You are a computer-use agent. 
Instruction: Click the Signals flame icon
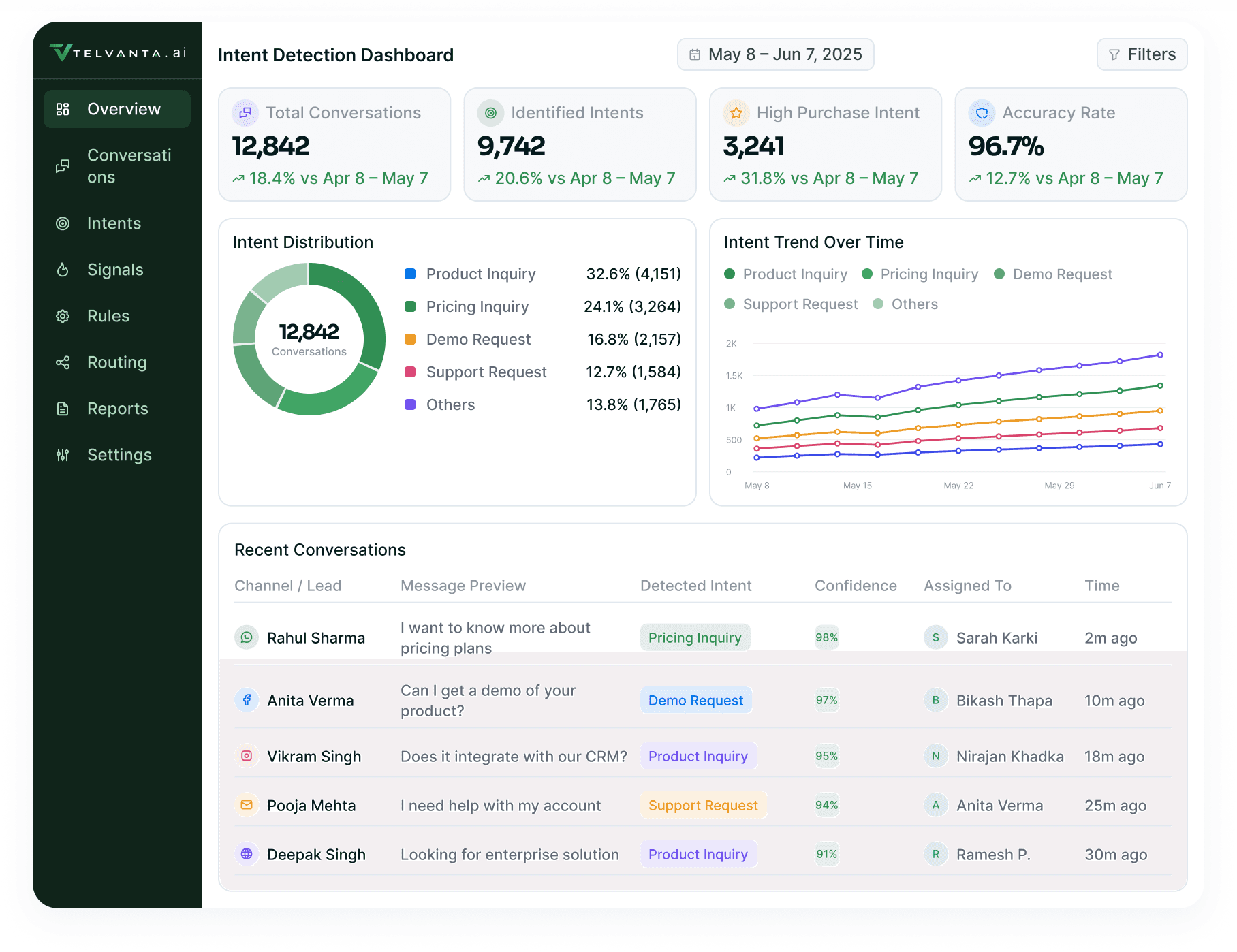[x=63, y=270]
